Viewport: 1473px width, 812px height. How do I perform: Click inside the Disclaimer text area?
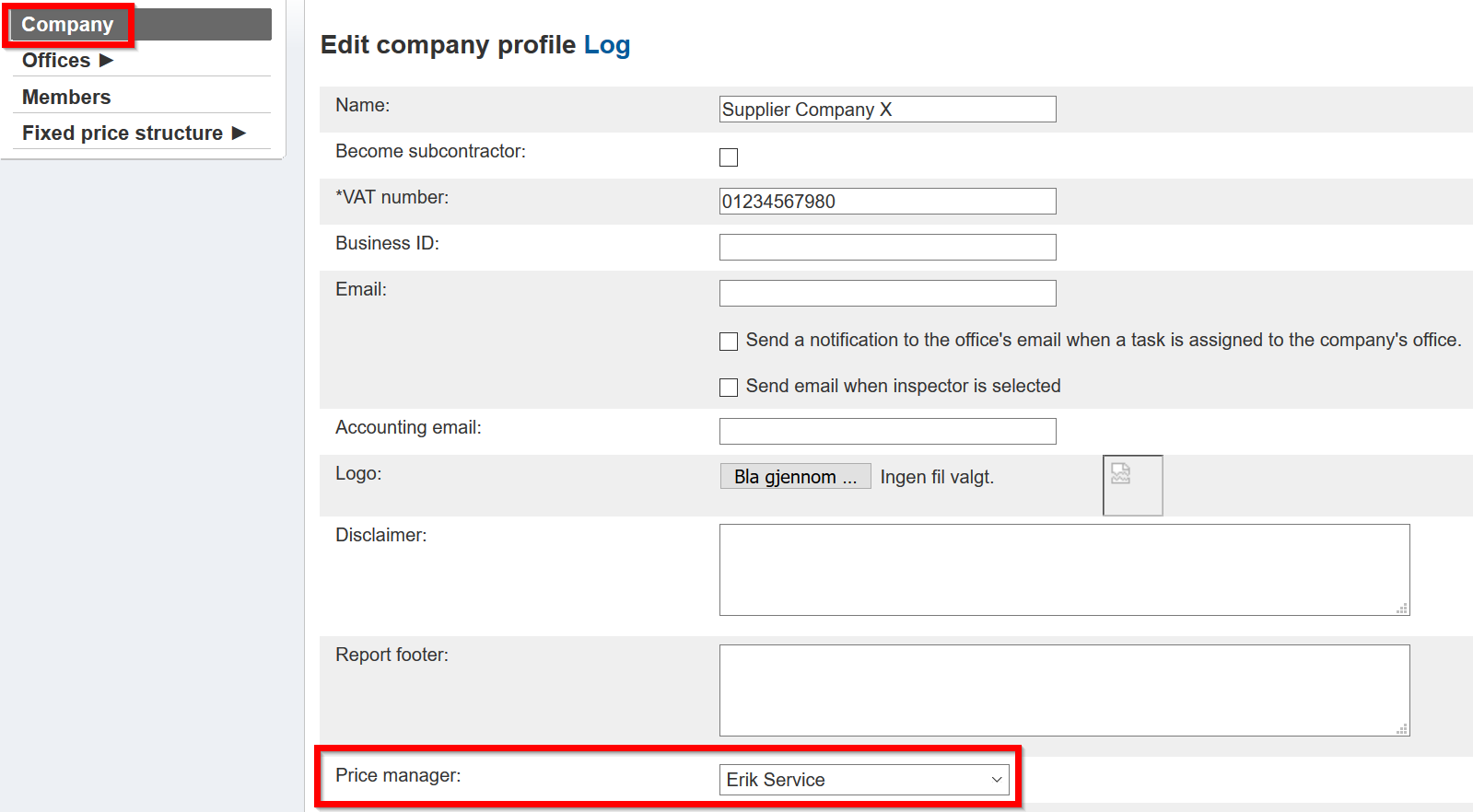pyautogui.click(x=1063, y=569)
